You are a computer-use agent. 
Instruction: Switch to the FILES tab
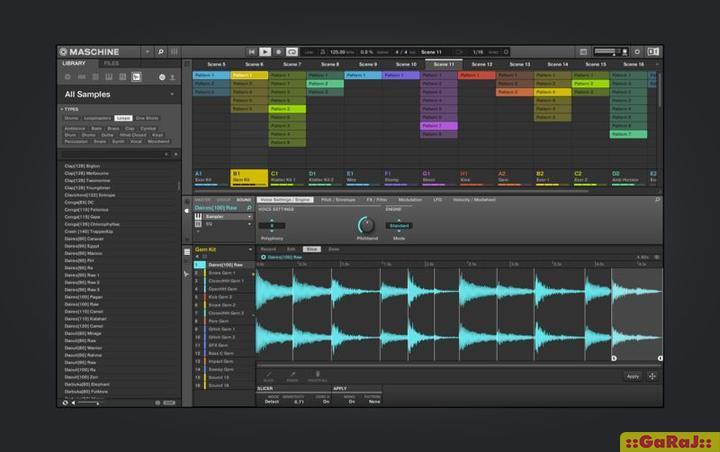pos(111,63)
